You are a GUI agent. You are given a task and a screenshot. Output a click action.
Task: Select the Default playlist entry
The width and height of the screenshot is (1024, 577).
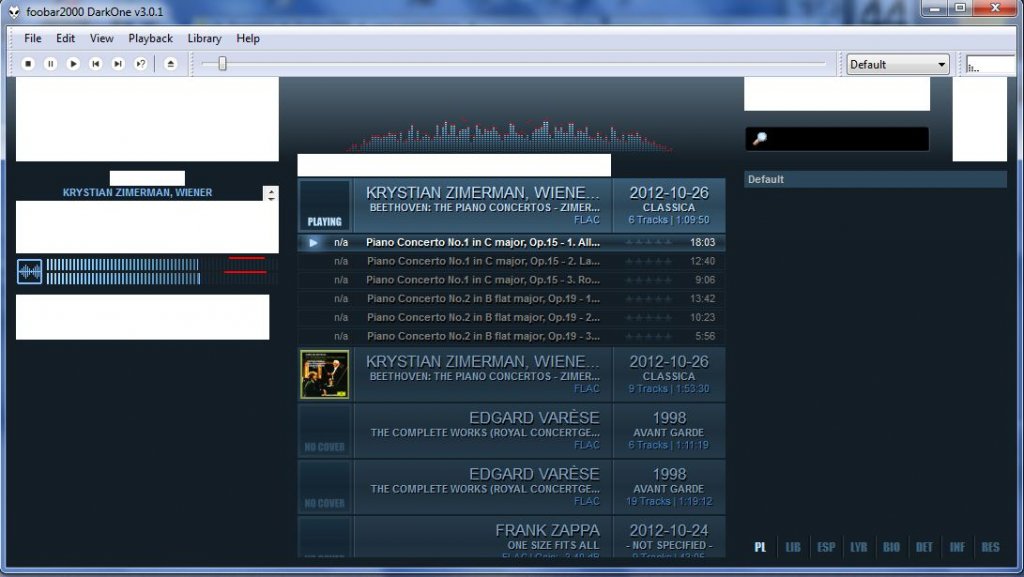875,179
